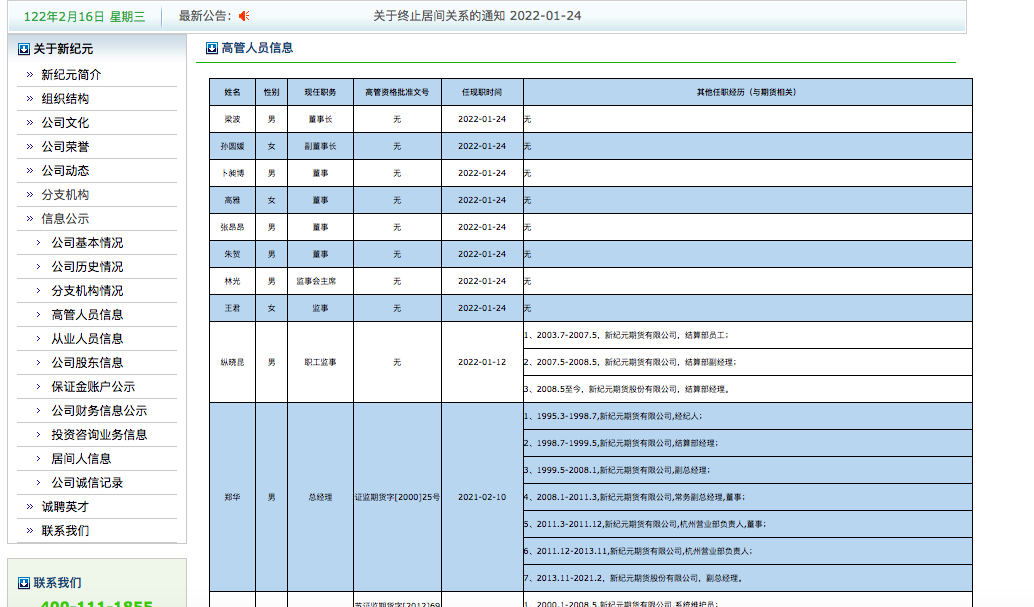Click the 高管人员信息 heading icon
This screenshot has height=607, width=1034.
coord(212,48)
